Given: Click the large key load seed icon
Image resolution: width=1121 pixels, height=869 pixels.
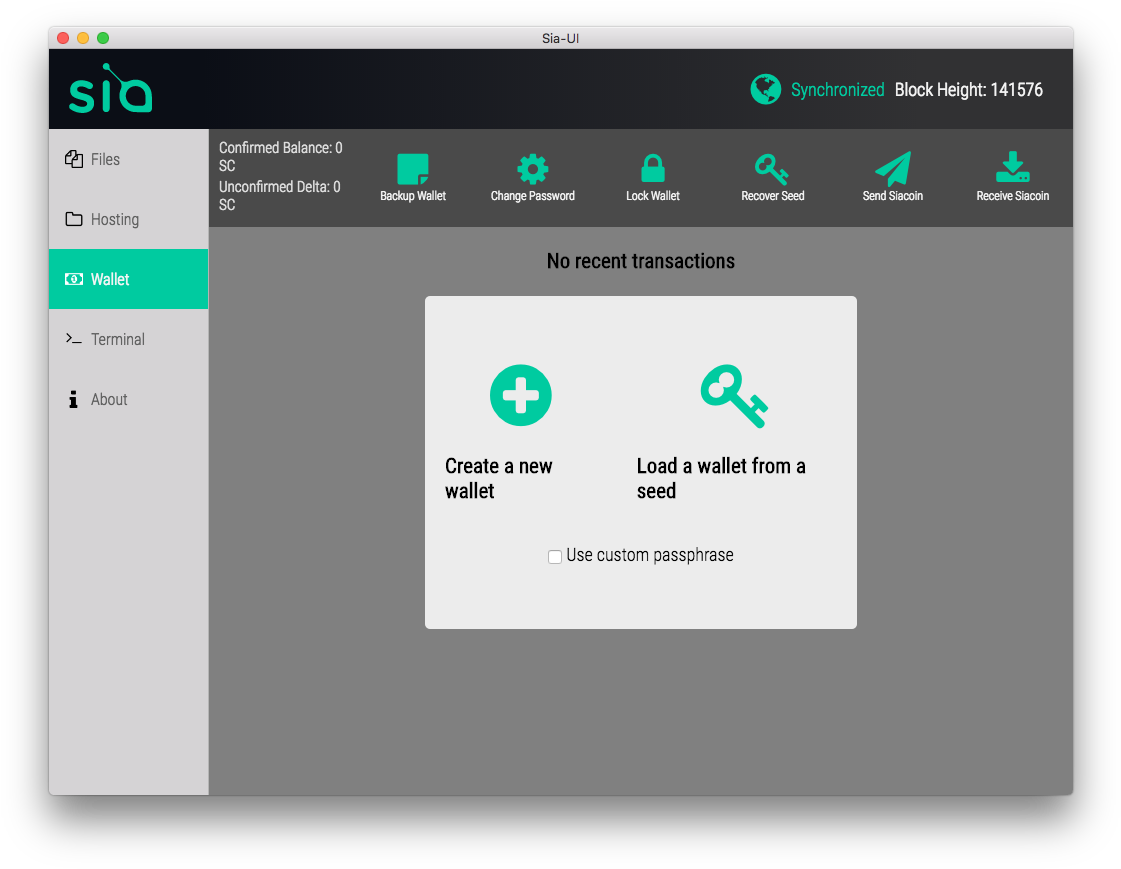Looking at the screenshot, I should (734, 396).
